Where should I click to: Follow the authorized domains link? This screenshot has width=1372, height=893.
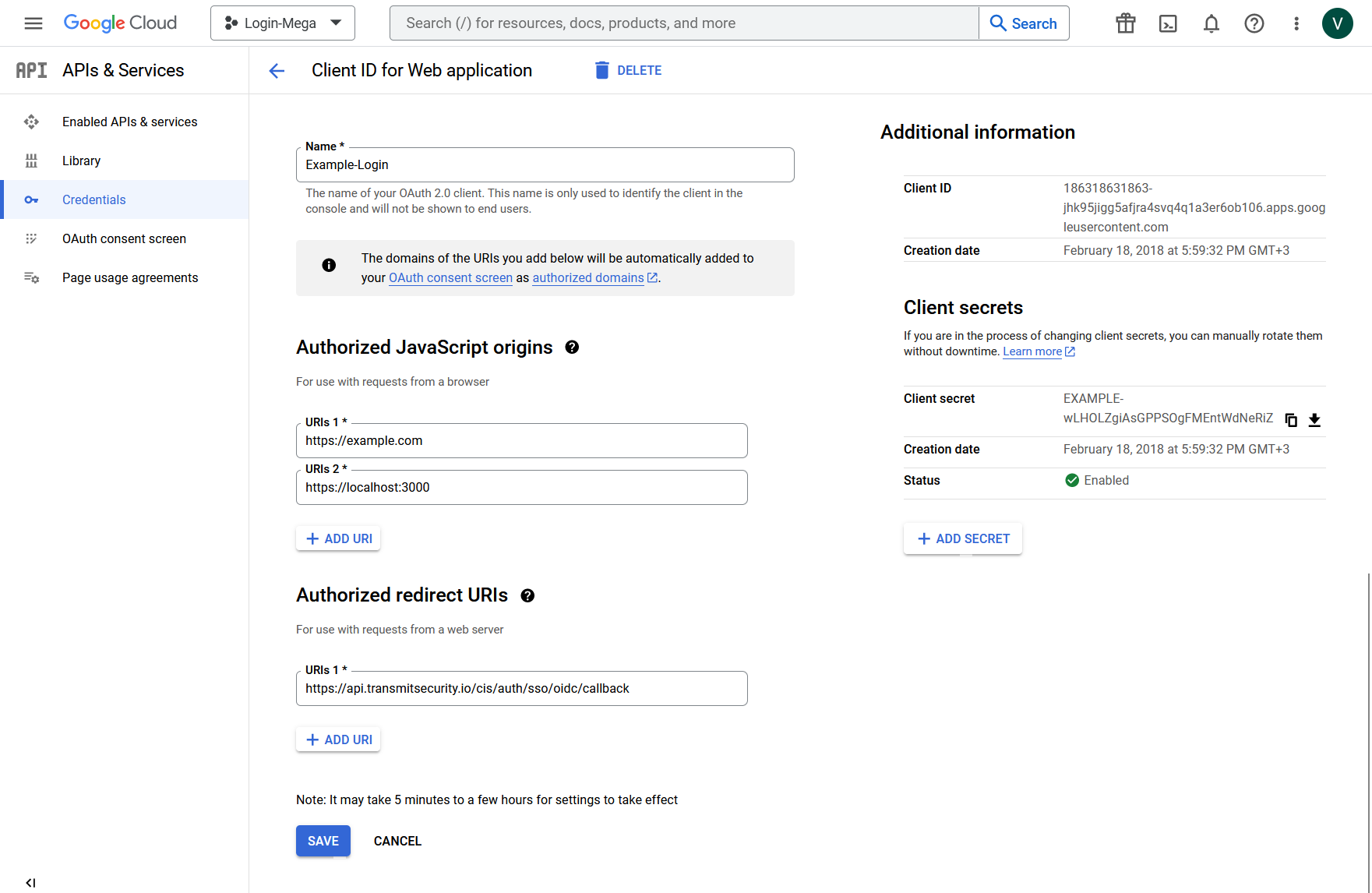pyautogui.click(x=588, y=278)
